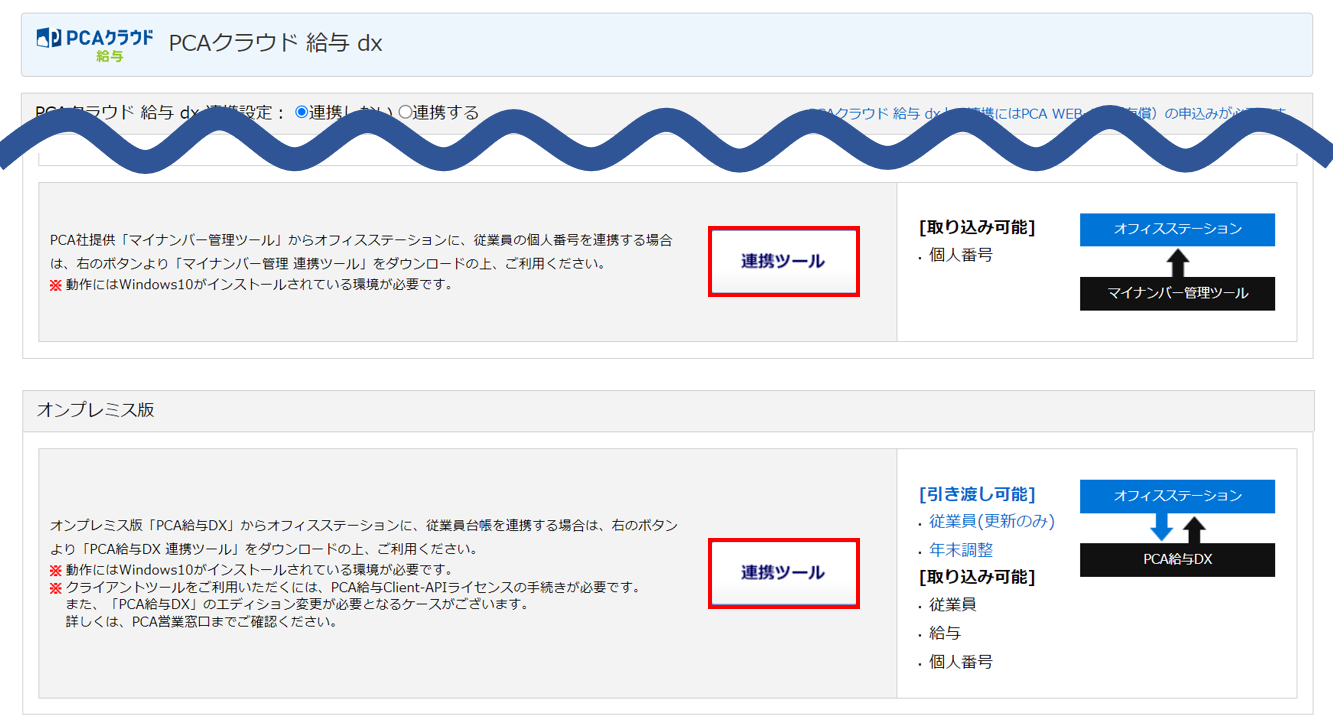Click the PCAクラウド 給与 logo
Viewport: 1333px width, 722px height.
[95, 45]
